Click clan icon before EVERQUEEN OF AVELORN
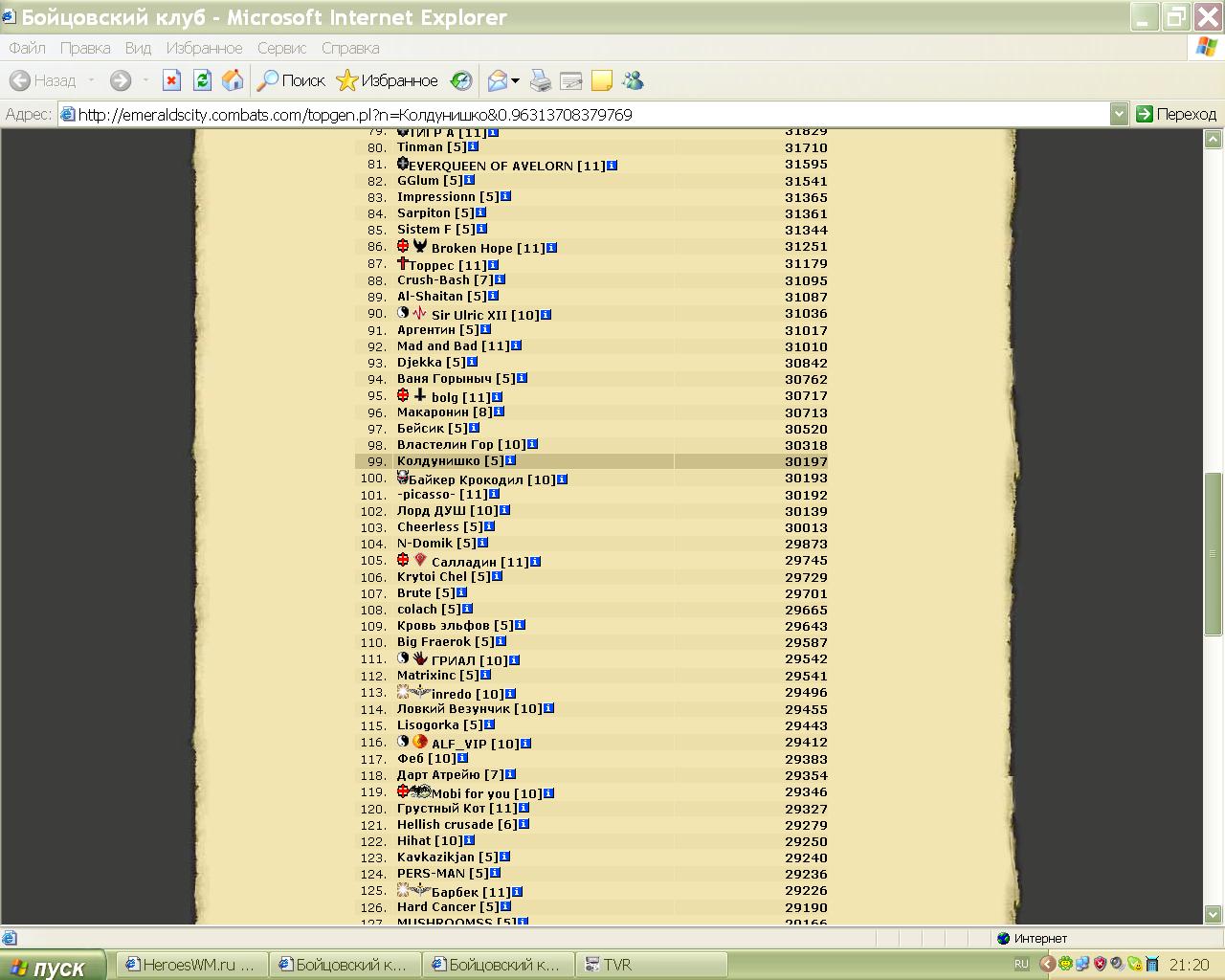The image size is (1225, 980). click(x=403, y=164)
